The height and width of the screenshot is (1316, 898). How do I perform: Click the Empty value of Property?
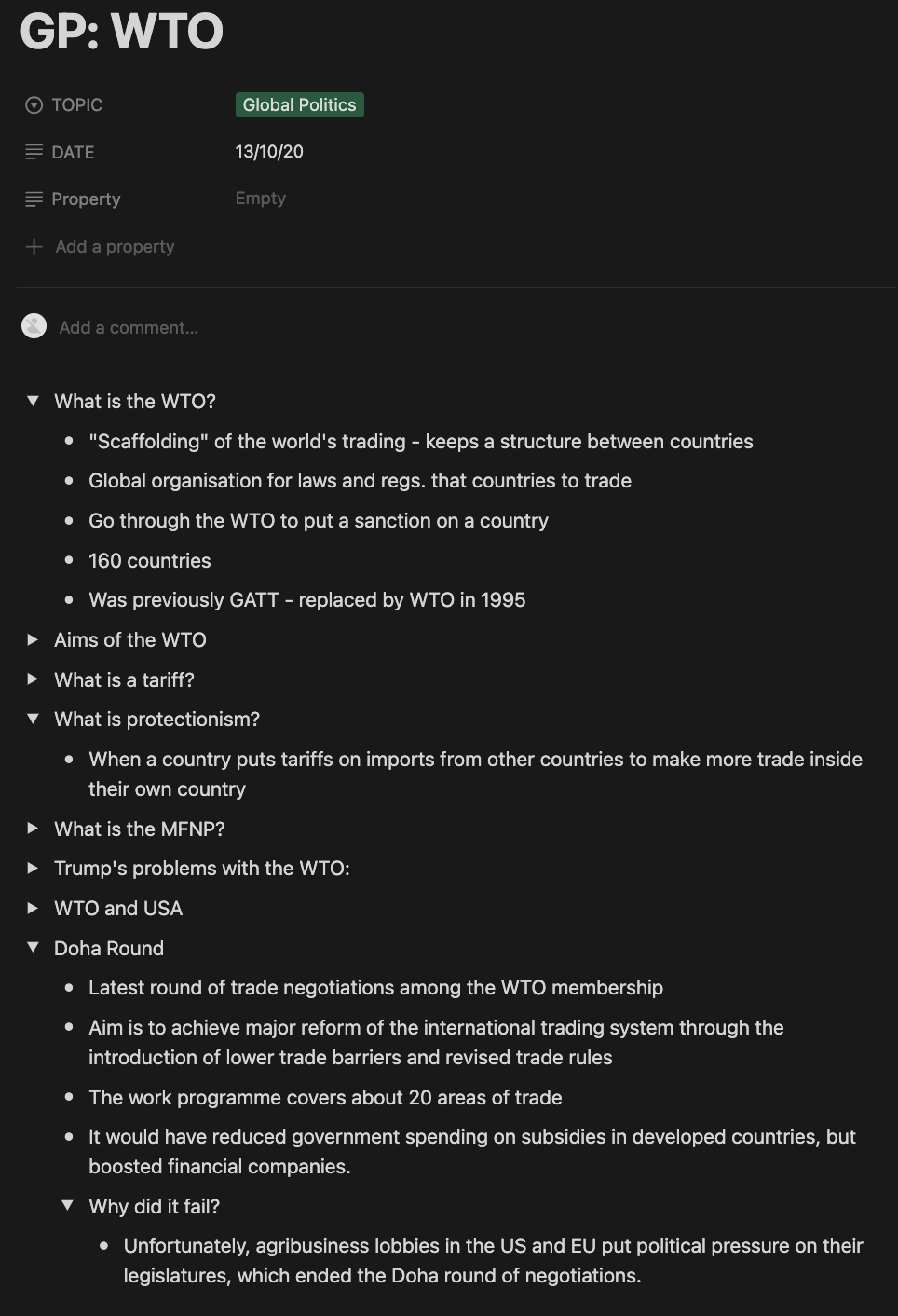point(261,199)
